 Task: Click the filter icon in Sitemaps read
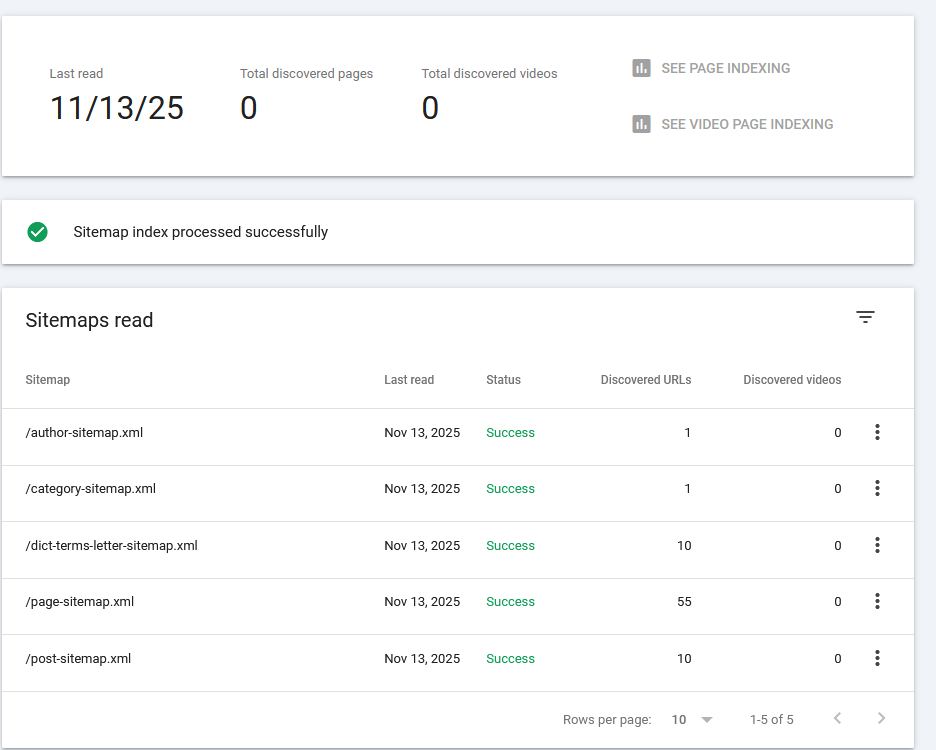[x=865, y=317]
